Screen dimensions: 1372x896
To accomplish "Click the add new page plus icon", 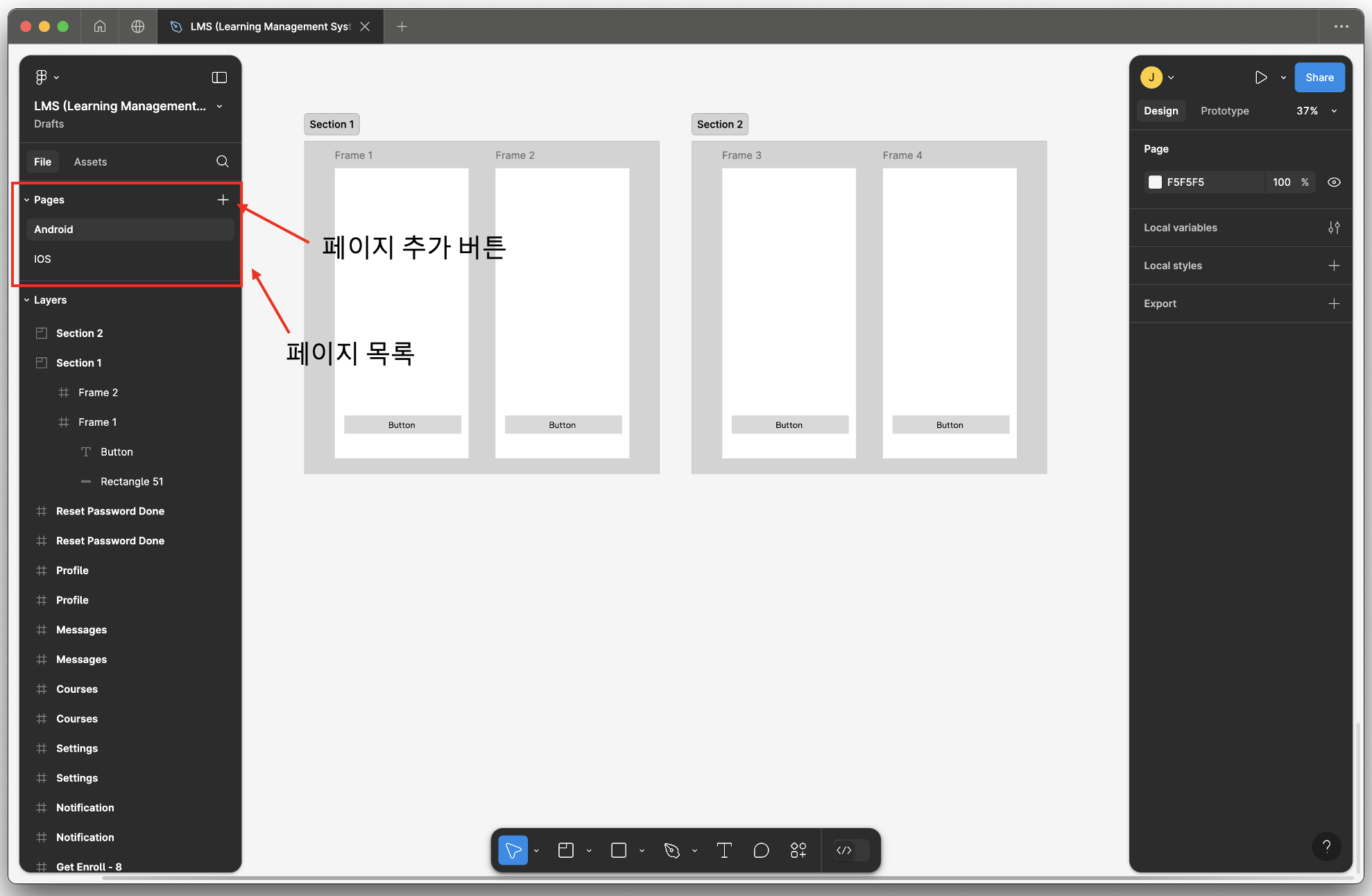I will (x=223, y=200).
